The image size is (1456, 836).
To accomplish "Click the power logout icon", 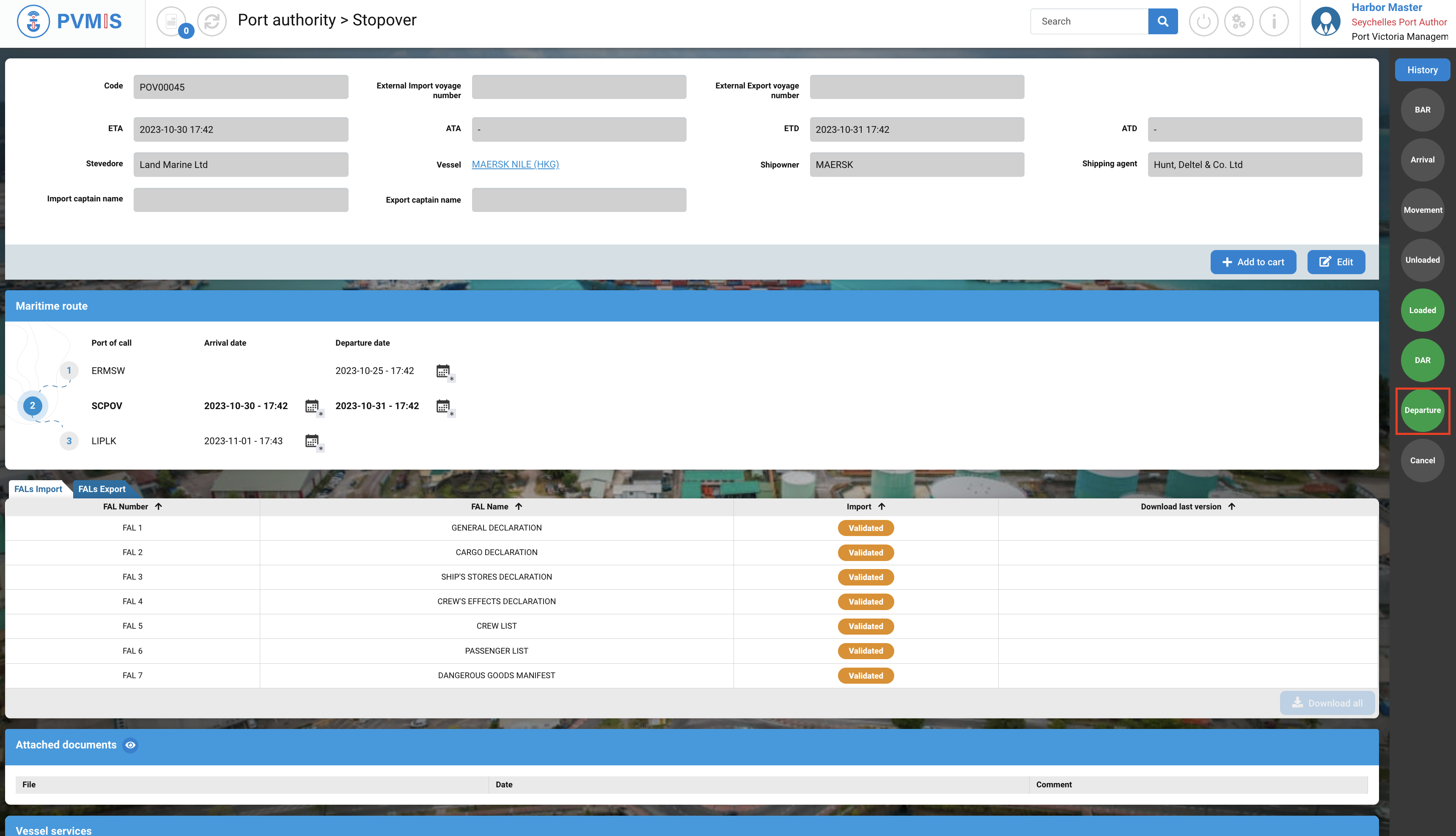I will tap(1203, 21).
